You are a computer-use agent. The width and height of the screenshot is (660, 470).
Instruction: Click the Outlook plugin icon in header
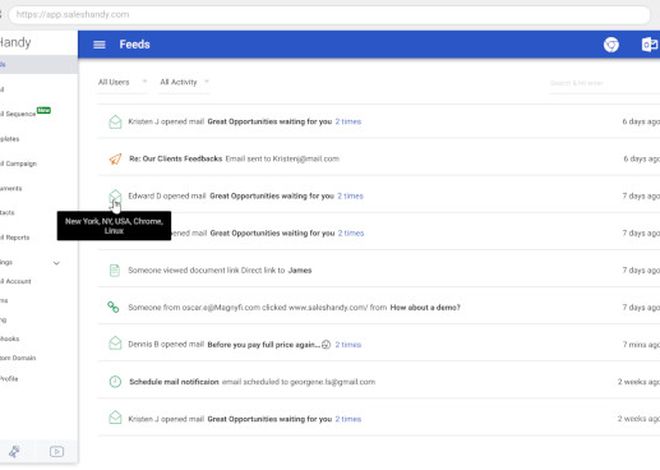649,45
